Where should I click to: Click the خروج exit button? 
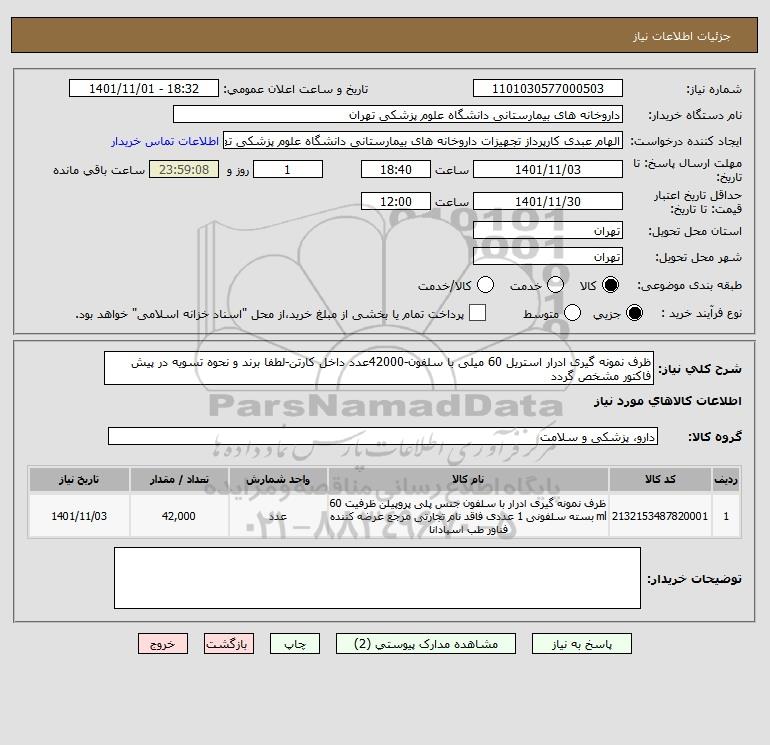[163, 644]
